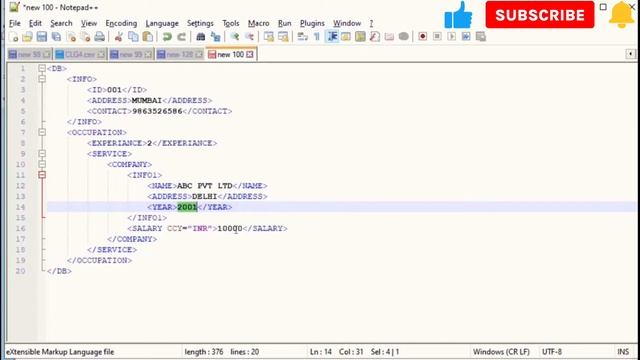Click the selected 2001 year value
The height and width of the screenshot is (360, 640).
point(187,207)
